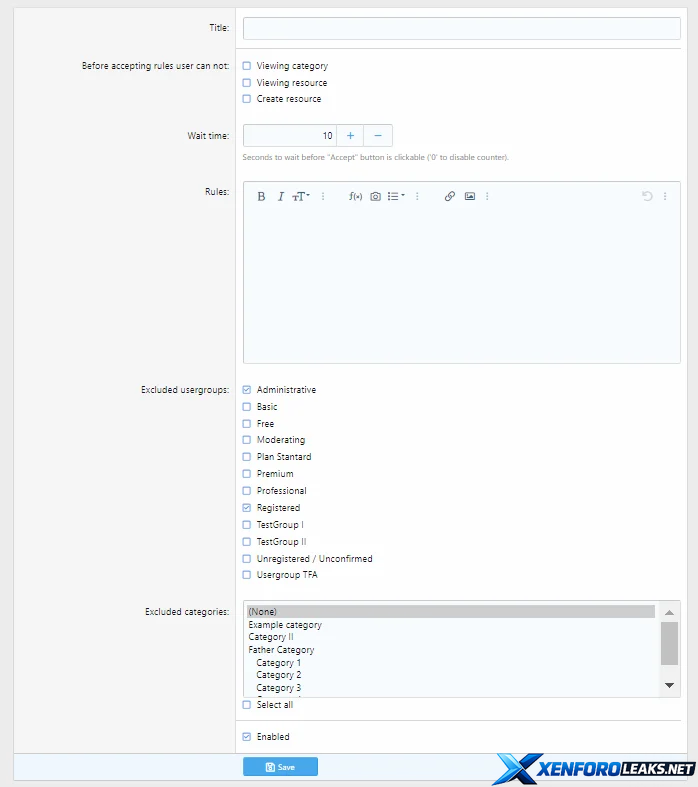Insert an image into the Rules editor
Viewport: 698px width, 787px height.
[469, 197]
